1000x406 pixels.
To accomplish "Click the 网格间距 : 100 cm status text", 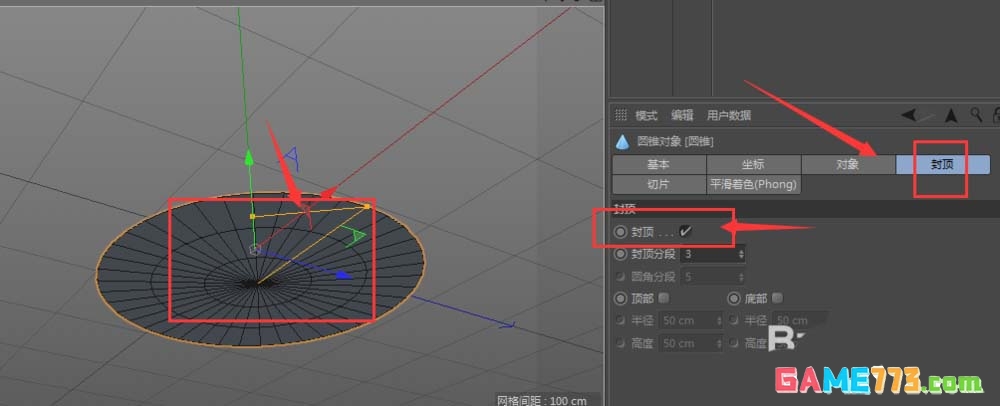I will pyautogui.click(x=541, y=400).
